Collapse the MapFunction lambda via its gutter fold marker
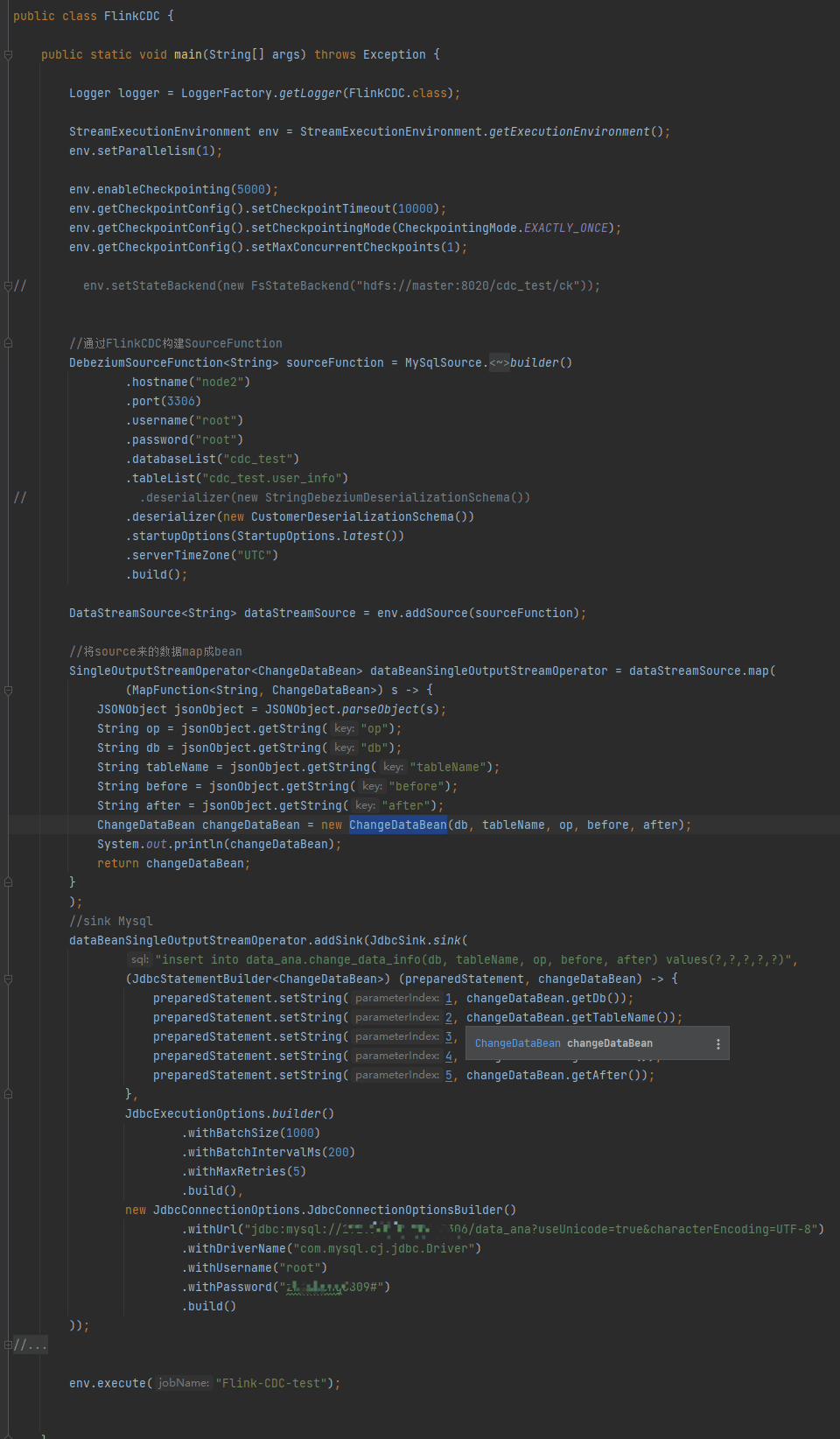 (8, 690)
